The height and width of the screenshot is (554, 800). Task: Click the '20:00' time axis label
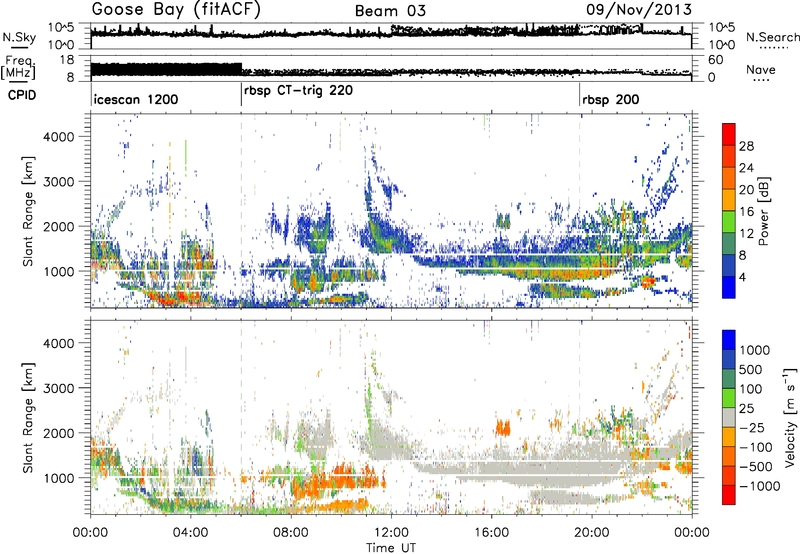pos(591,533)
